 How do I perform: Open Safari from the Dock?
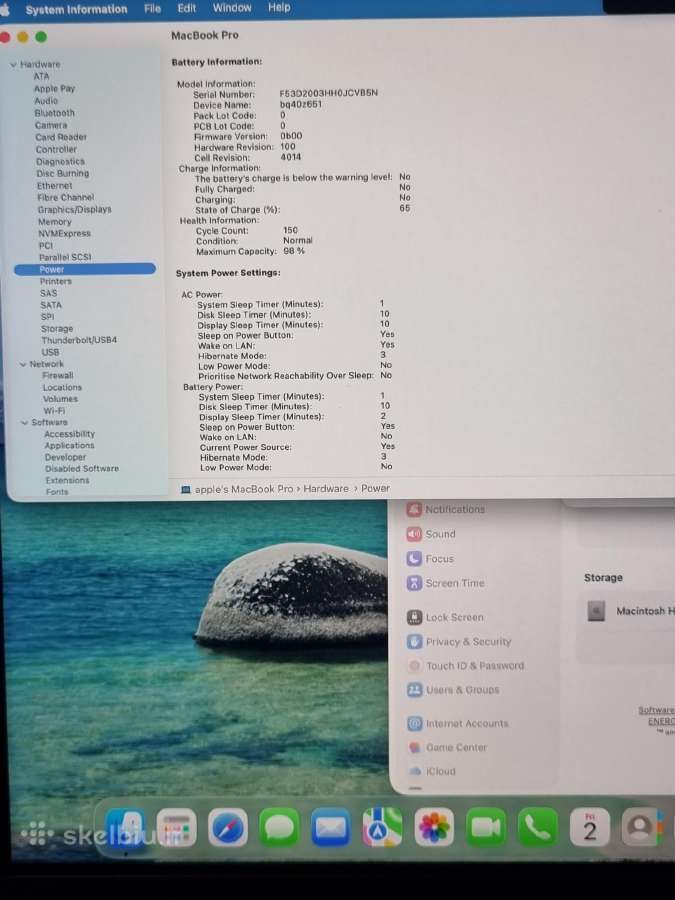pos(228,827)
